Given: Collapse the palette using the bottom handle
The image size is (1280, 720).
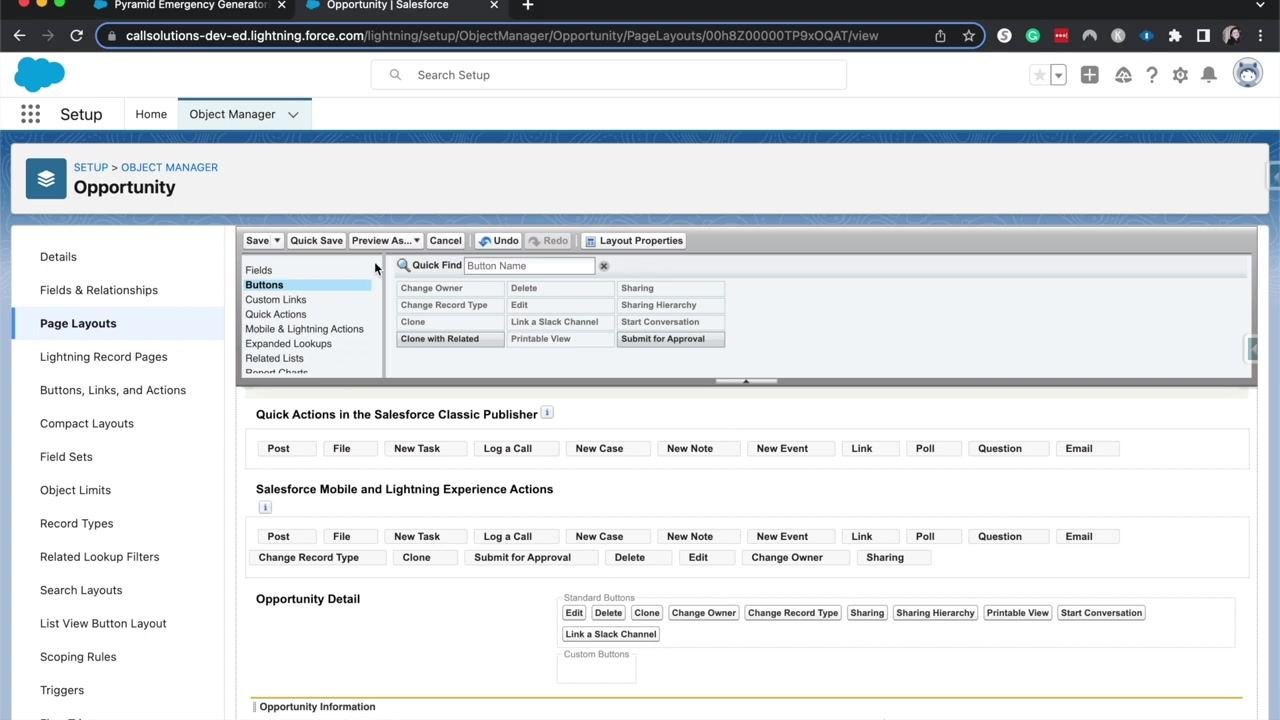Looking at the screenshot, I should click(746, 381).
